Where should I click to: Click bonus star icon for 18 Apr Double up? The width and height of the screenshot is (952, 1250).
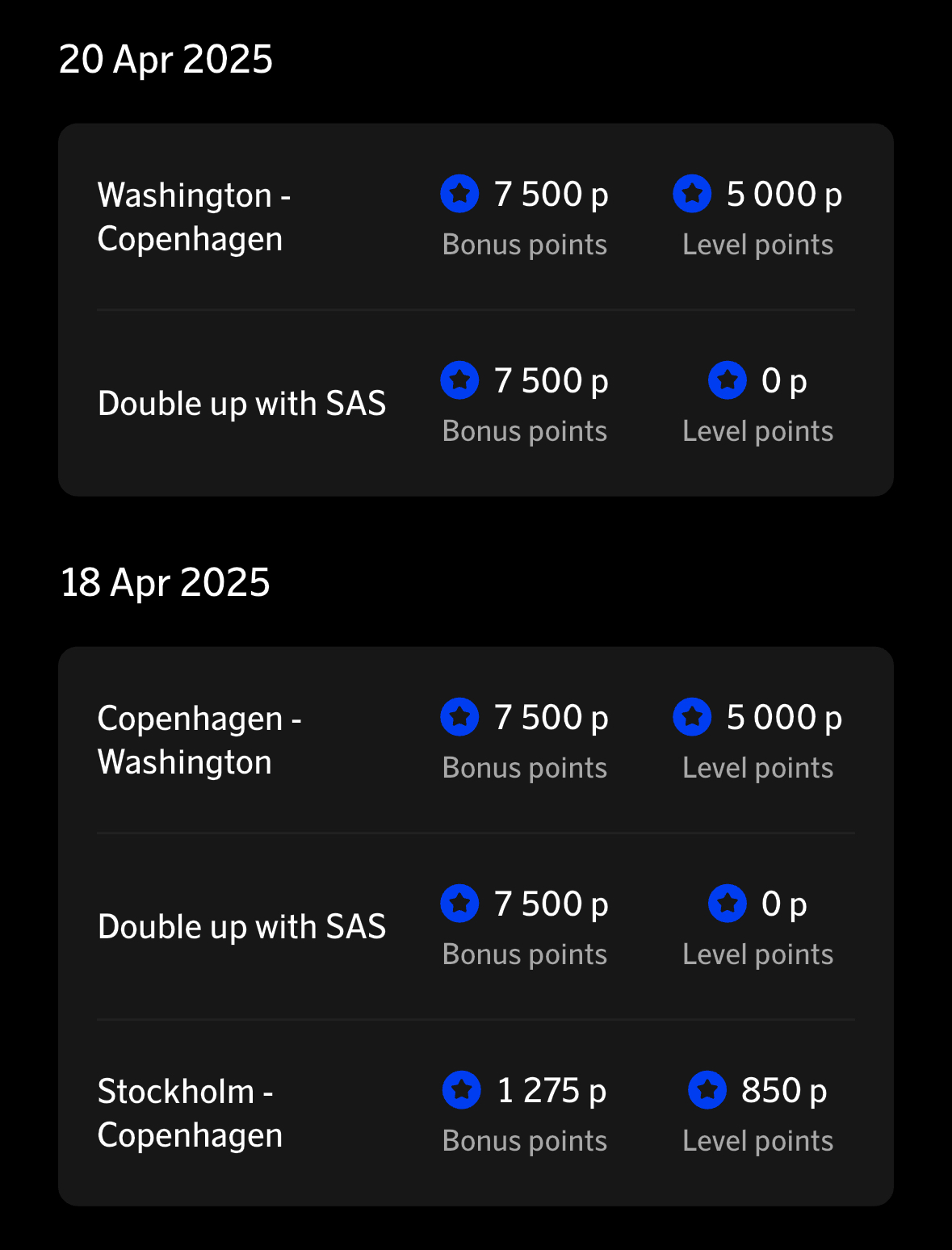[x=459, y=904]
